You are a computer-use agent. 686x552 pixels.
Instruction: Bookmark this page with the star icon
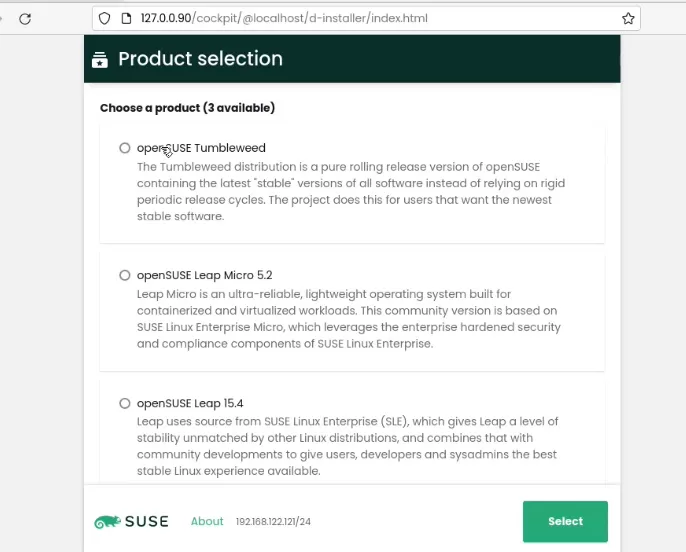[x=628, y=19]
